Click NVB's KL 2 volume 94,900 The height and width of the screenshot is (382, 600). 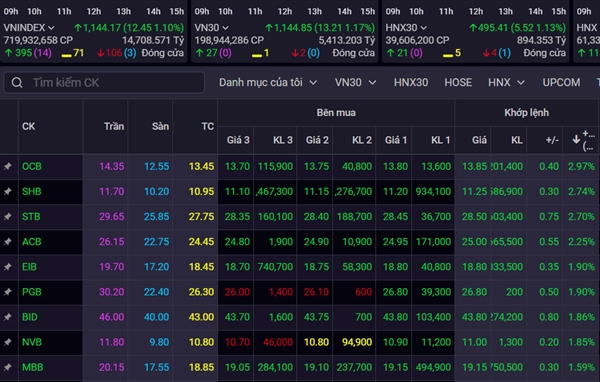click(357, 342)
